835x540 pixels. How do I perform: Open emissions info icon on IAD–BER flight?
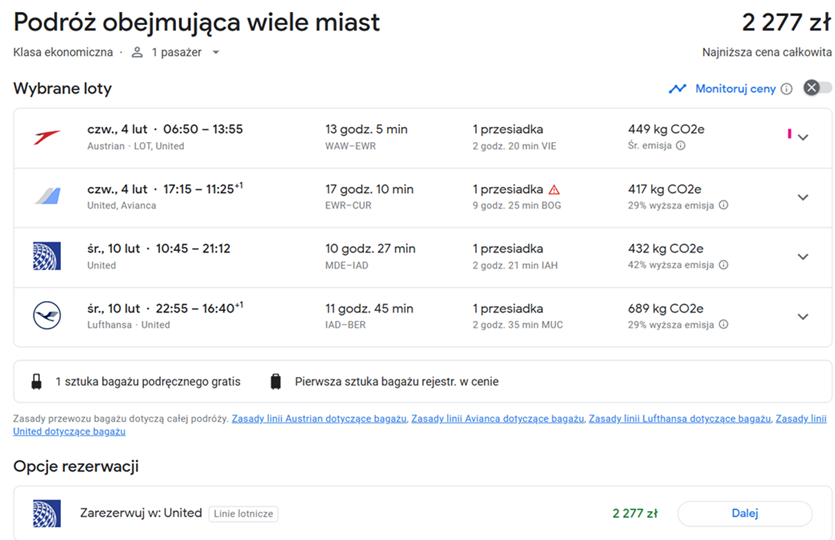(x=723, y=324)
